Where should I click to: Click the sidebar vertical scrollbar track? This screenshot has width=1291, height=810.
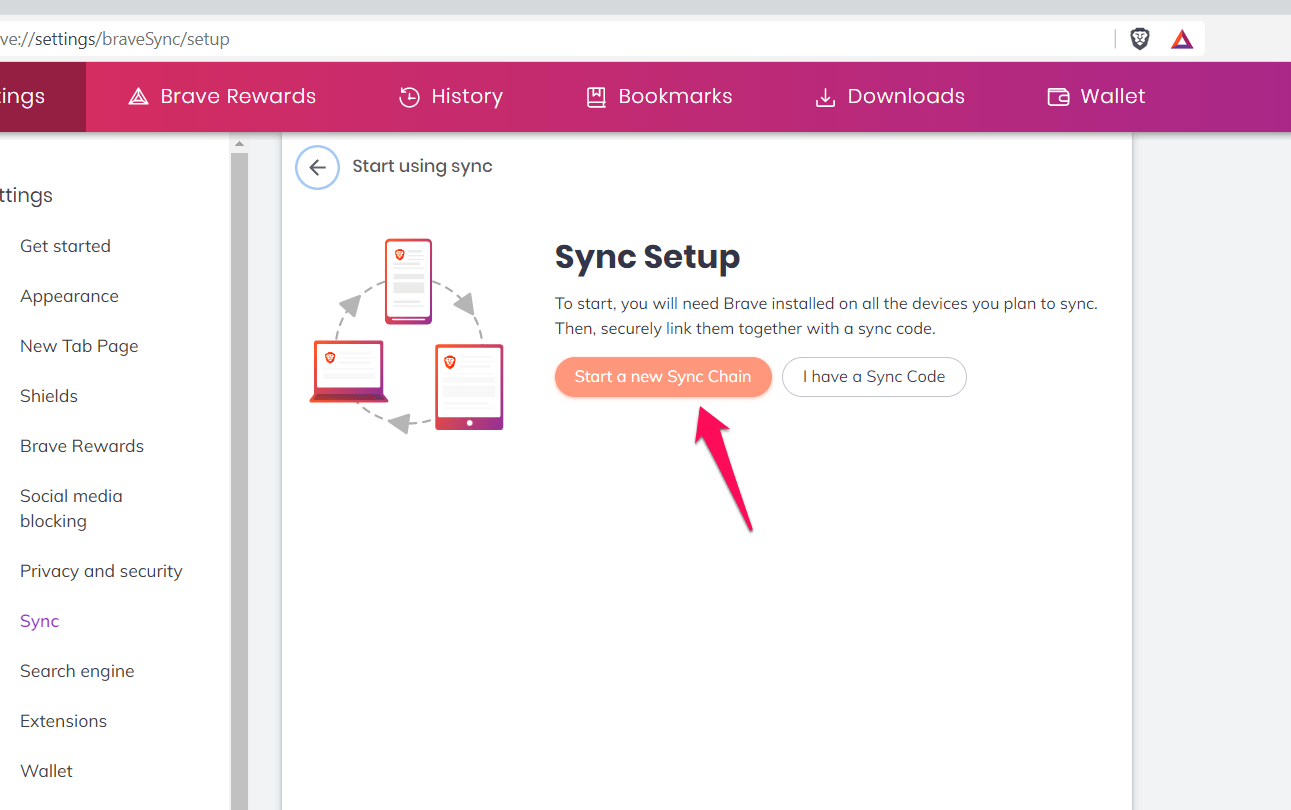(239, 480)
